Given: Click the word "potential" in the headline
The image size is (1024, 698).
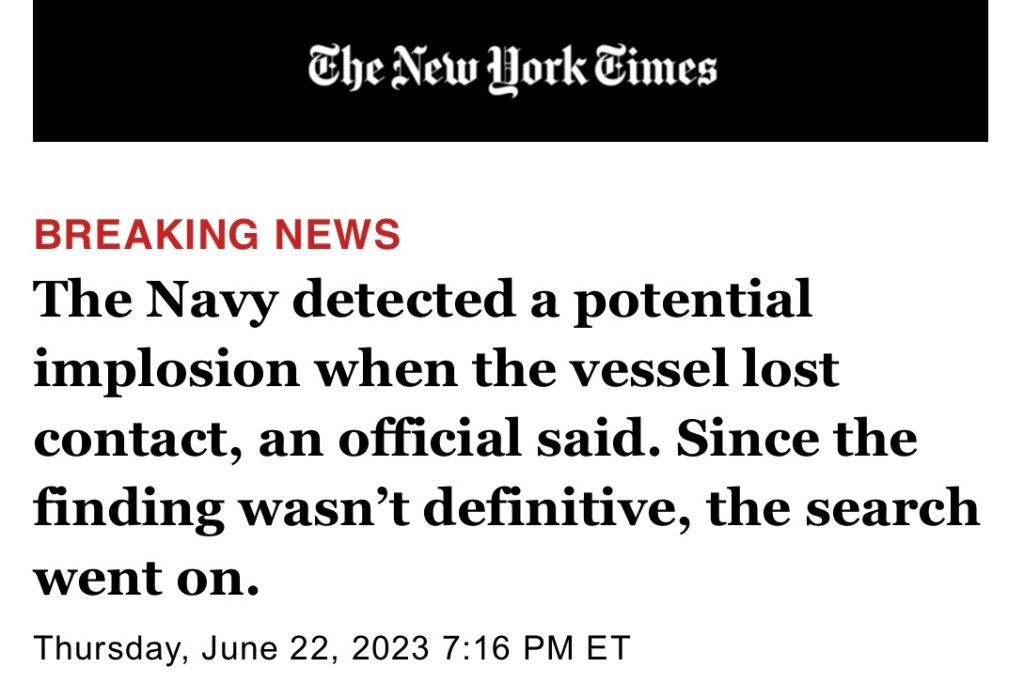Looking at the screenshot, I should coord(692,300).
